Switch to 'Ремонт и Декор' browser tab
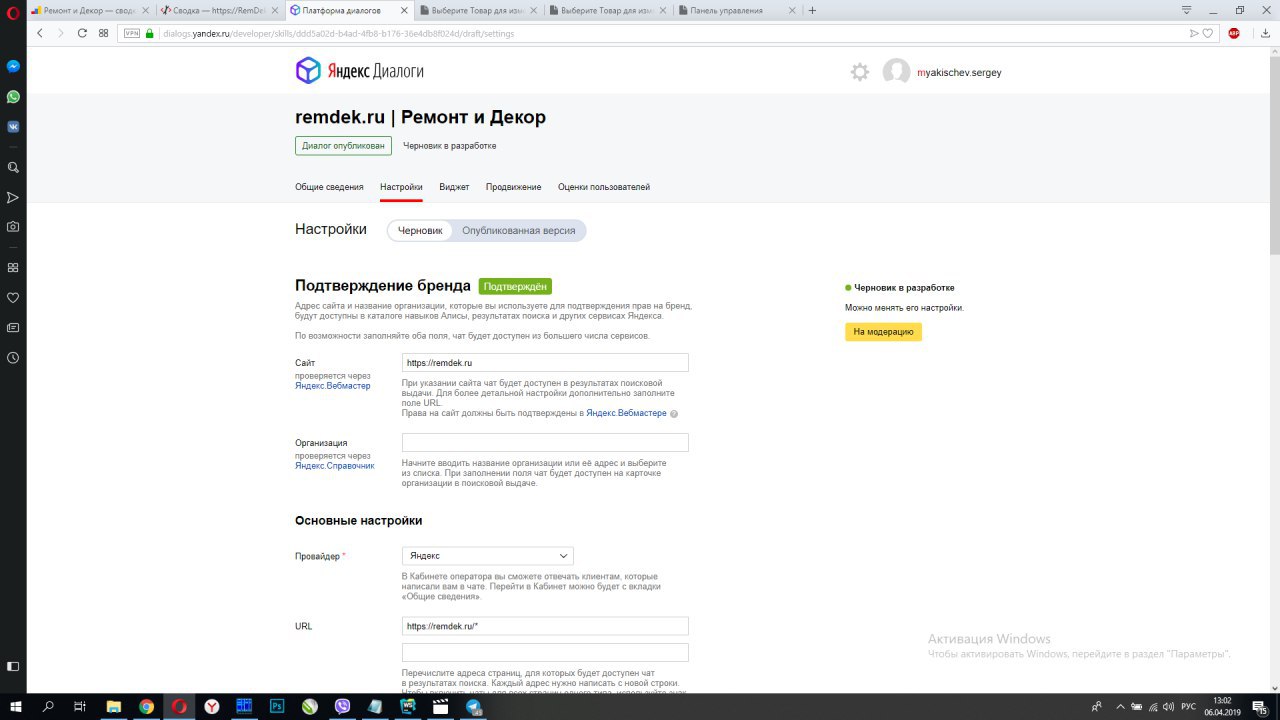 [90, 11]
